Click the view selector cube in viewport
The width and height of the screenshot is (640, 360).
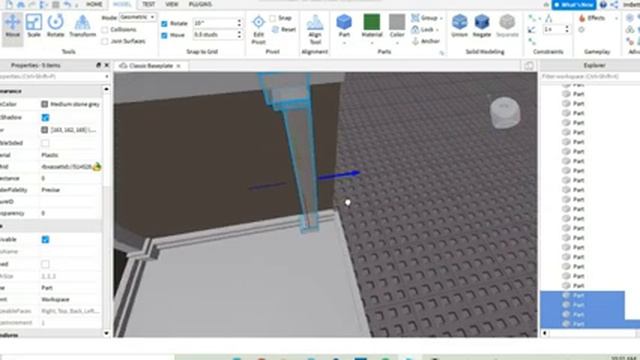pyautogui.click(x=505, y=112)
